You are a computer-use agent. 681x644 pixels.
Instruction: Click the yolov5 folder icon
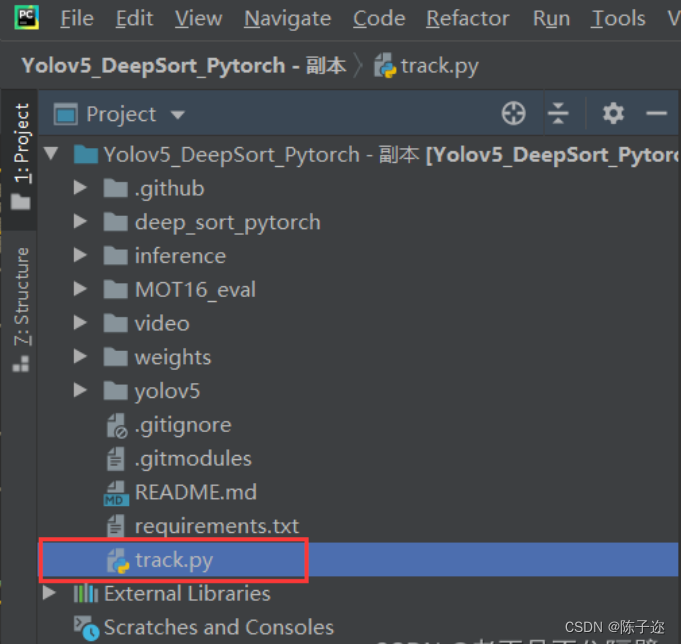click(116, 390)
